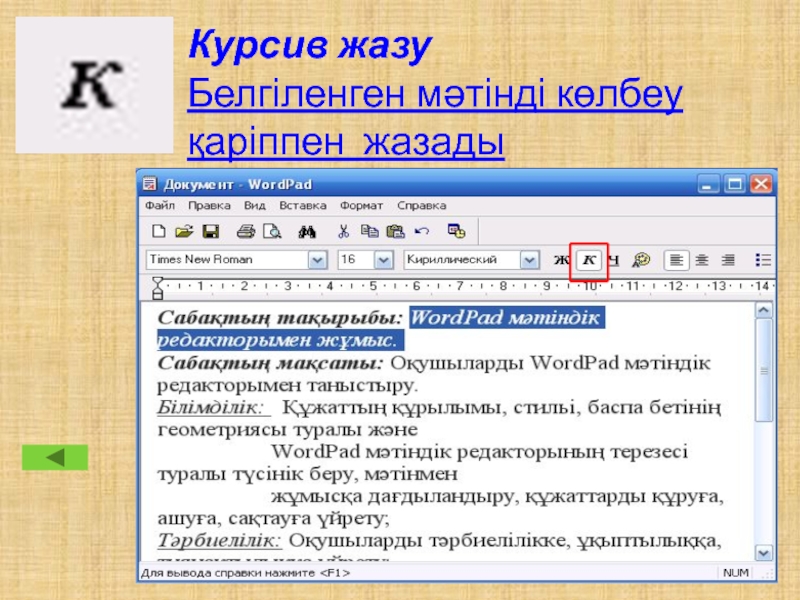Screen dimensions: 800x600
Task: Toggle bold with the Ж button
Action: [x=562, y=260]
